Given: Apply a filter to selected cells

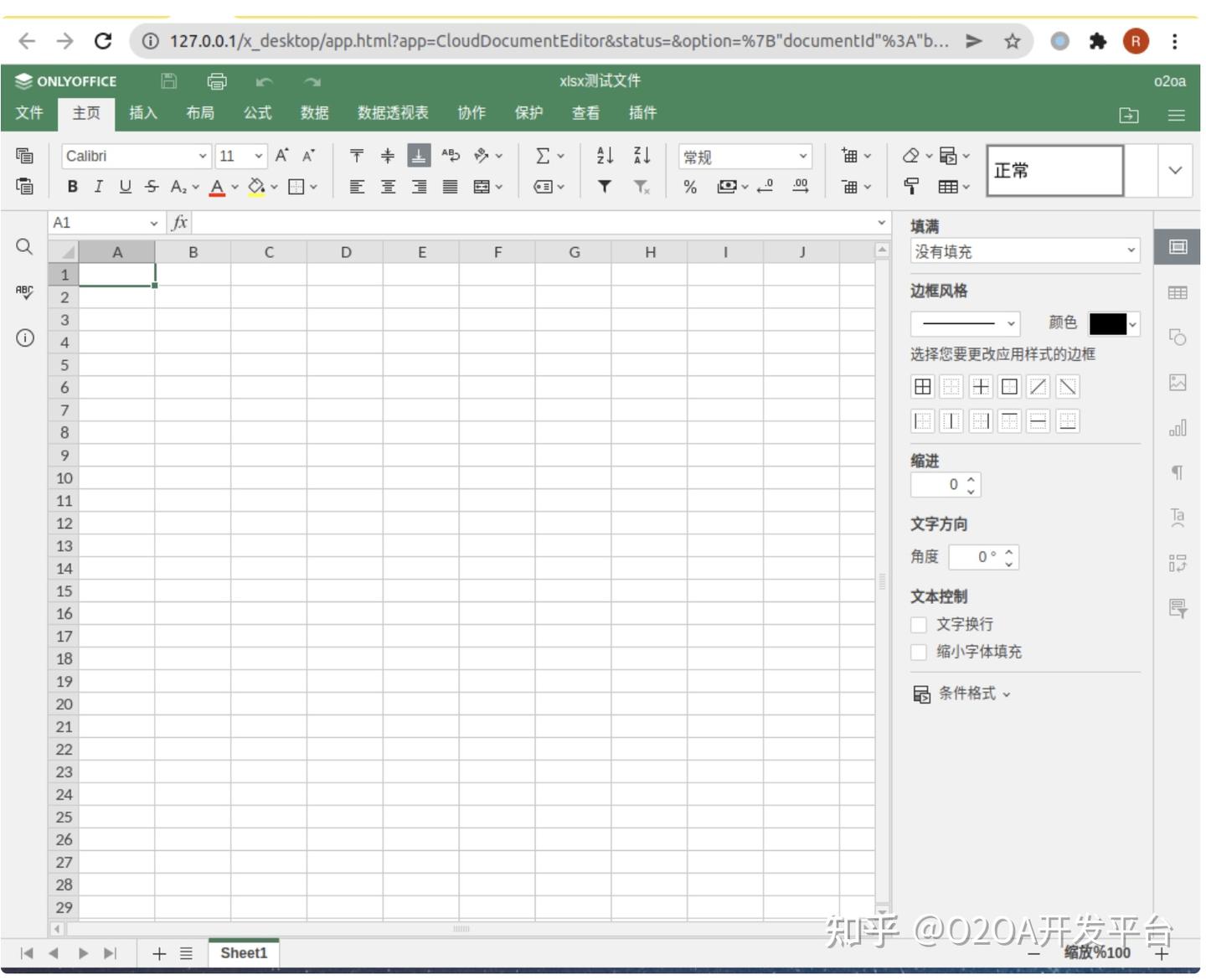Looking at the screenshot, I should tap(605, 187).
